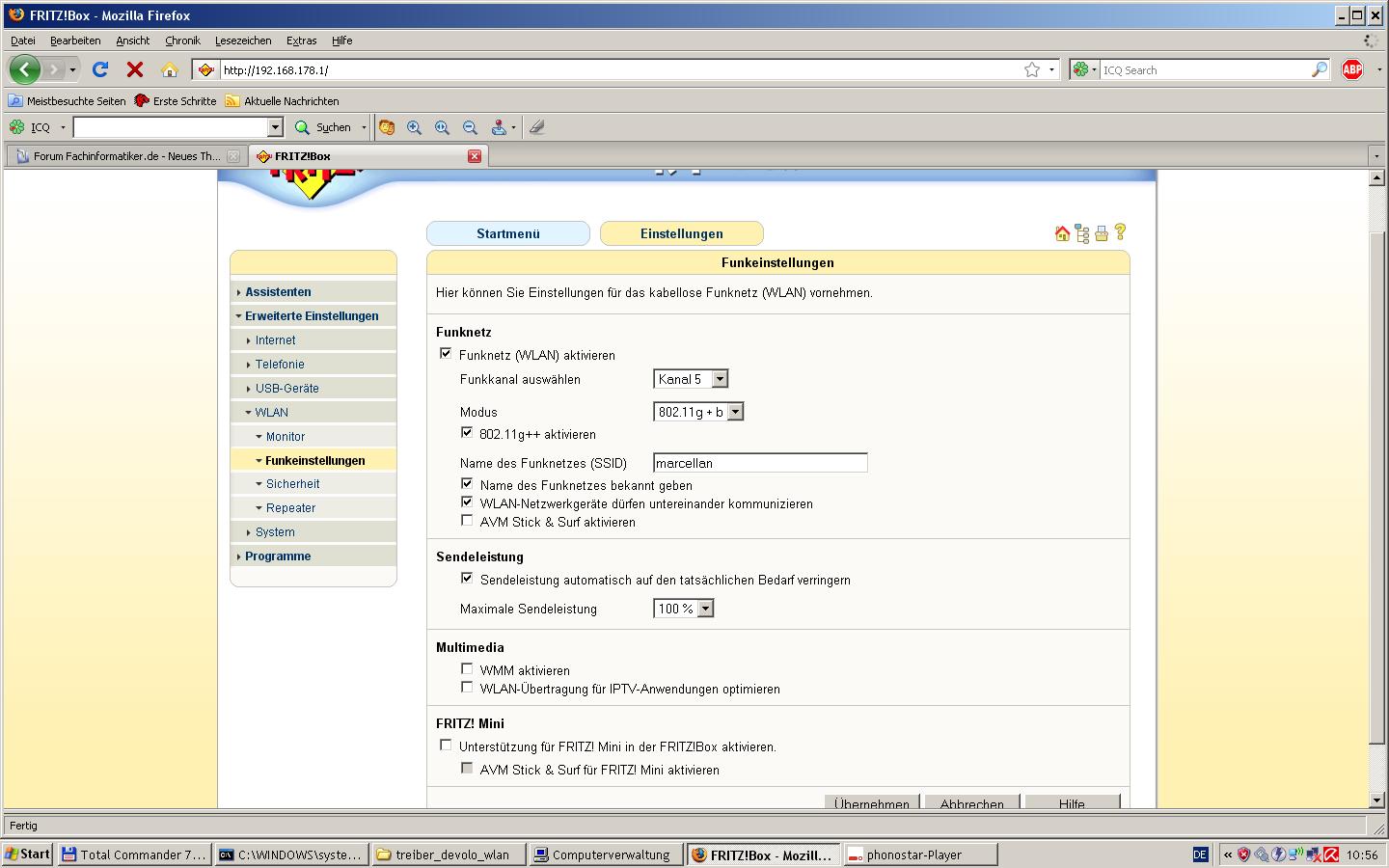Viewport: 1389px width, 868px height.
Task: Click the browser Back arrow button
Action: [25, 69]
